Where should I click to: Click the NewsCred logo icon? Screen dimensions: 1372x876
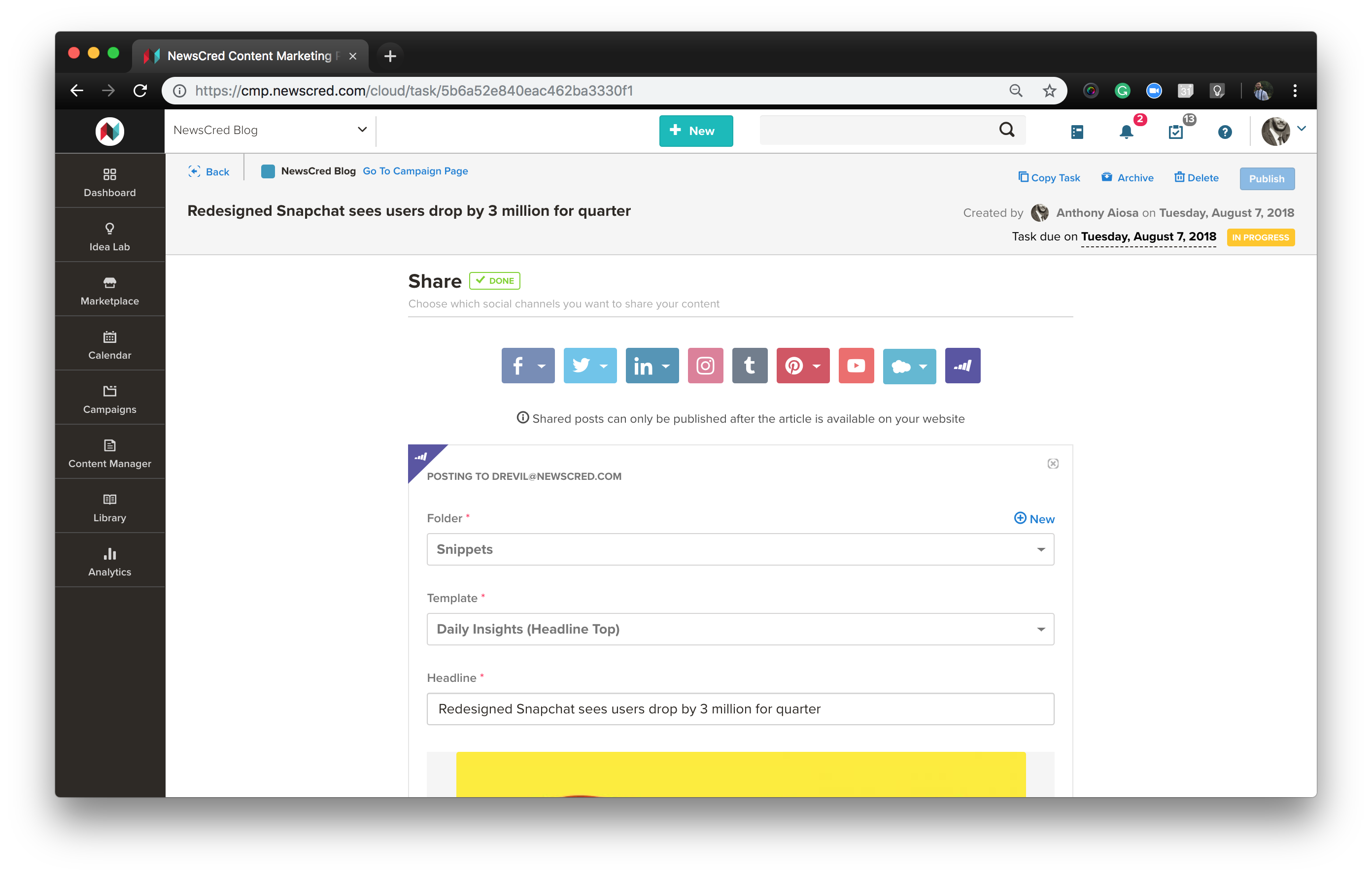click(109, 132)
